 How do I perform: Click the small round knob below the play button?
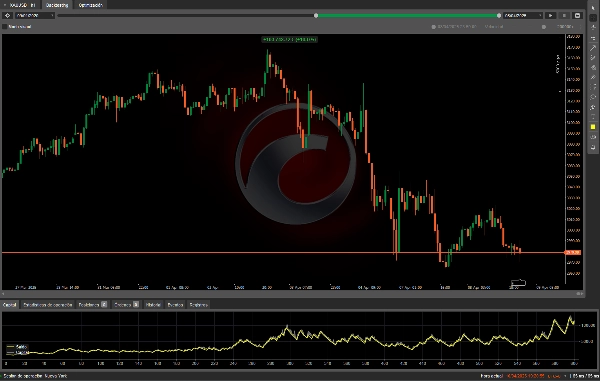[544, 27]
